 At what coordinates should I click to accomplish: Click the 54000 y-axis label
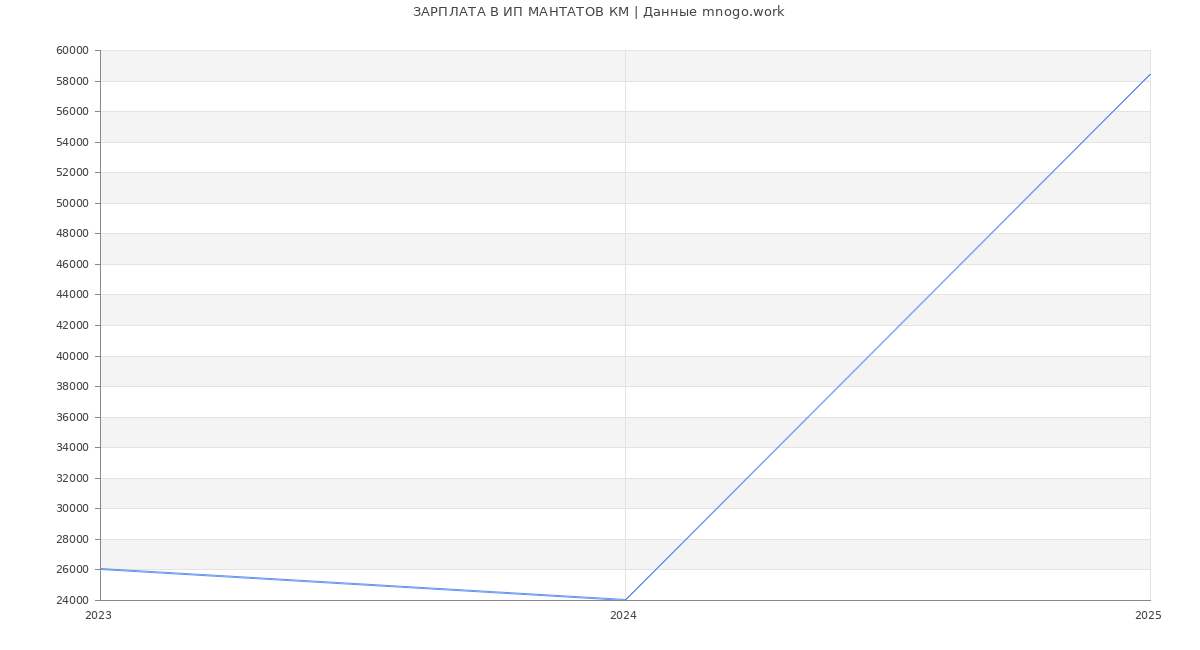point(73,142)
